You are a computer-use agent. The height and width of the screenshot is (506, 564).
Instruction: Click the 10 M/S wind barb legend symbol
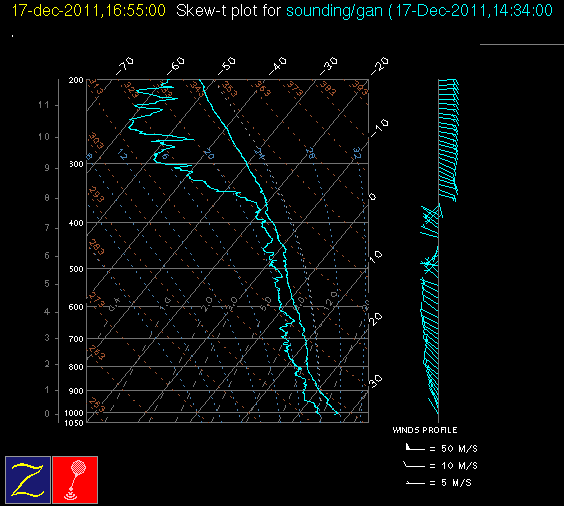[414, 465]
